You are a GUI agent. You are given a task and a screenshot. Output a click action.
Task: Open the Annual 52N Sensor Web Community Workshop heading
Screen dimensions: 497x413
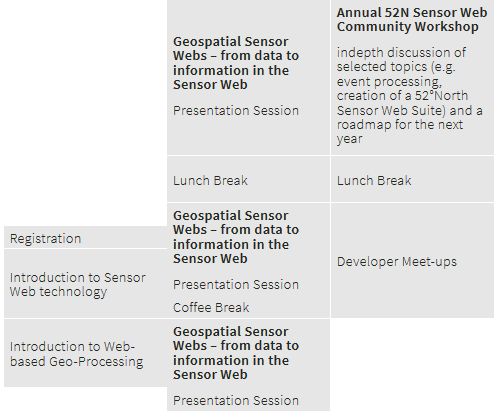tap(412, 20)
